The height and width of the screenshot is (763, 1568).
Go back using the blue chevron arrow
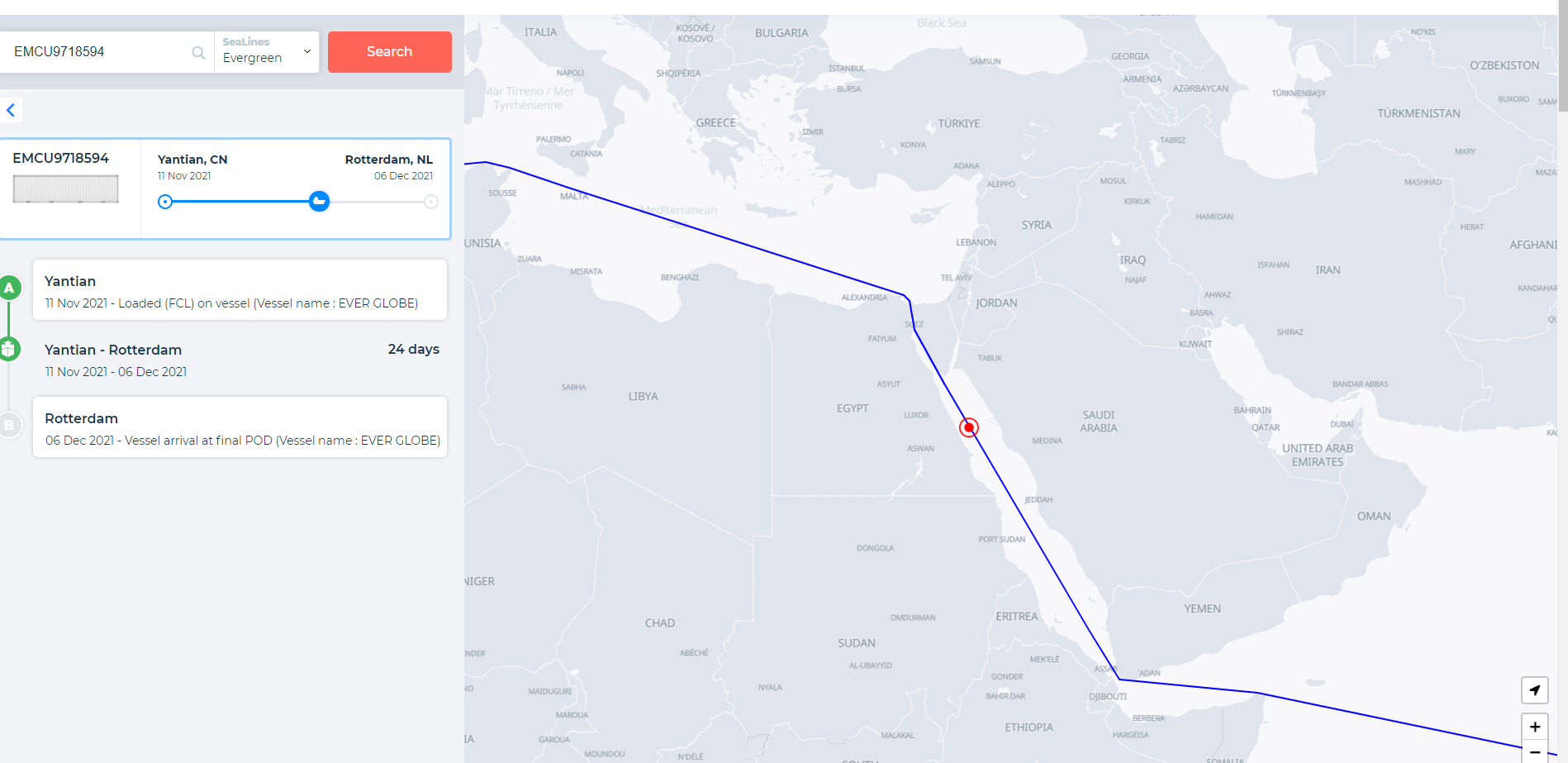coord(11,110)
